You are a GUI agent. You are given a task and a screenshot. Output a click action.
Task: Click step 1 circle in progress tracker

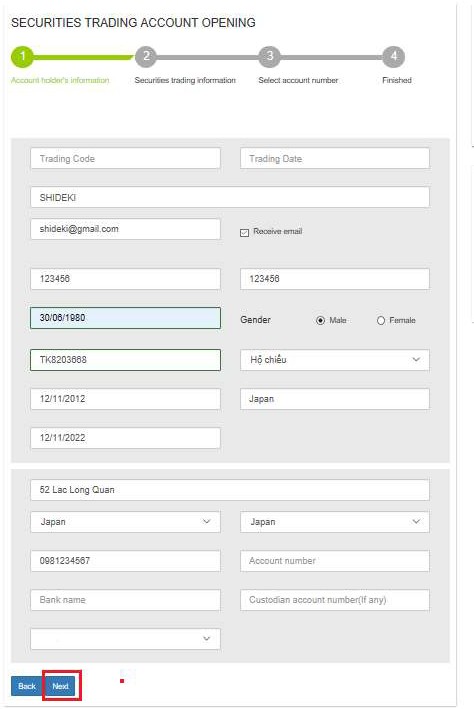[22, 57]
